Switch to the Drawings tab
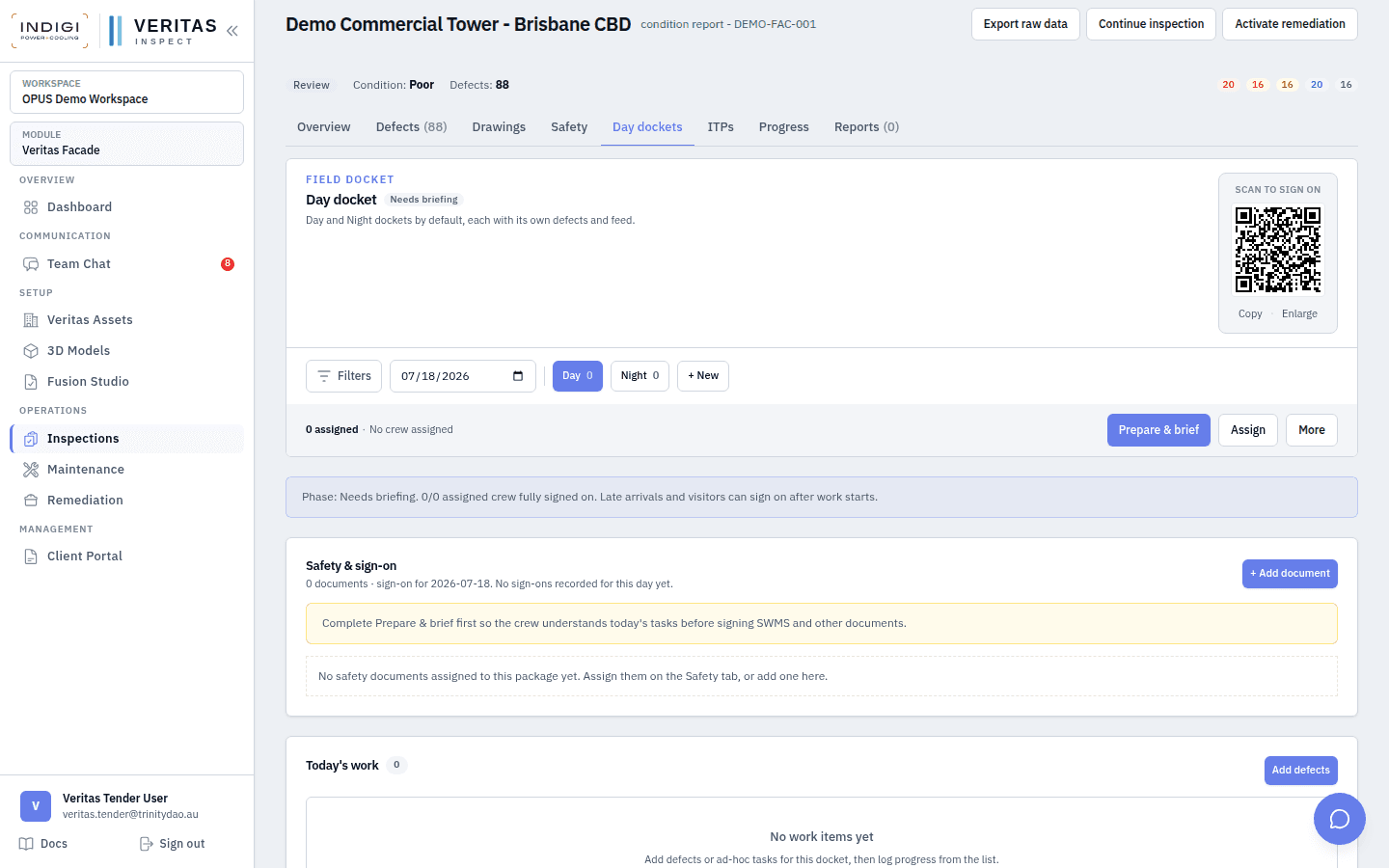Viewport: 1389px width, 868px height. pos(499,127)
